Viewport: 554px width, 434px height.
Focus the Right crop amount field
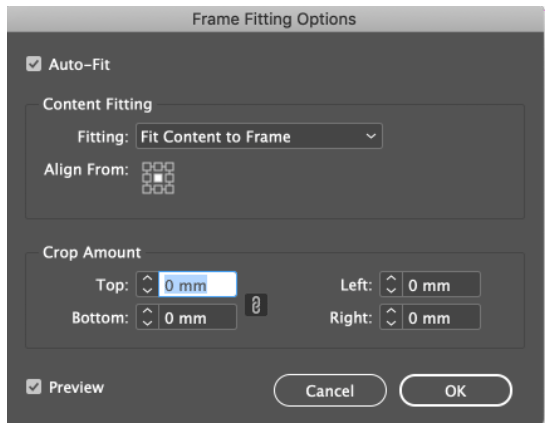[441, 318]
